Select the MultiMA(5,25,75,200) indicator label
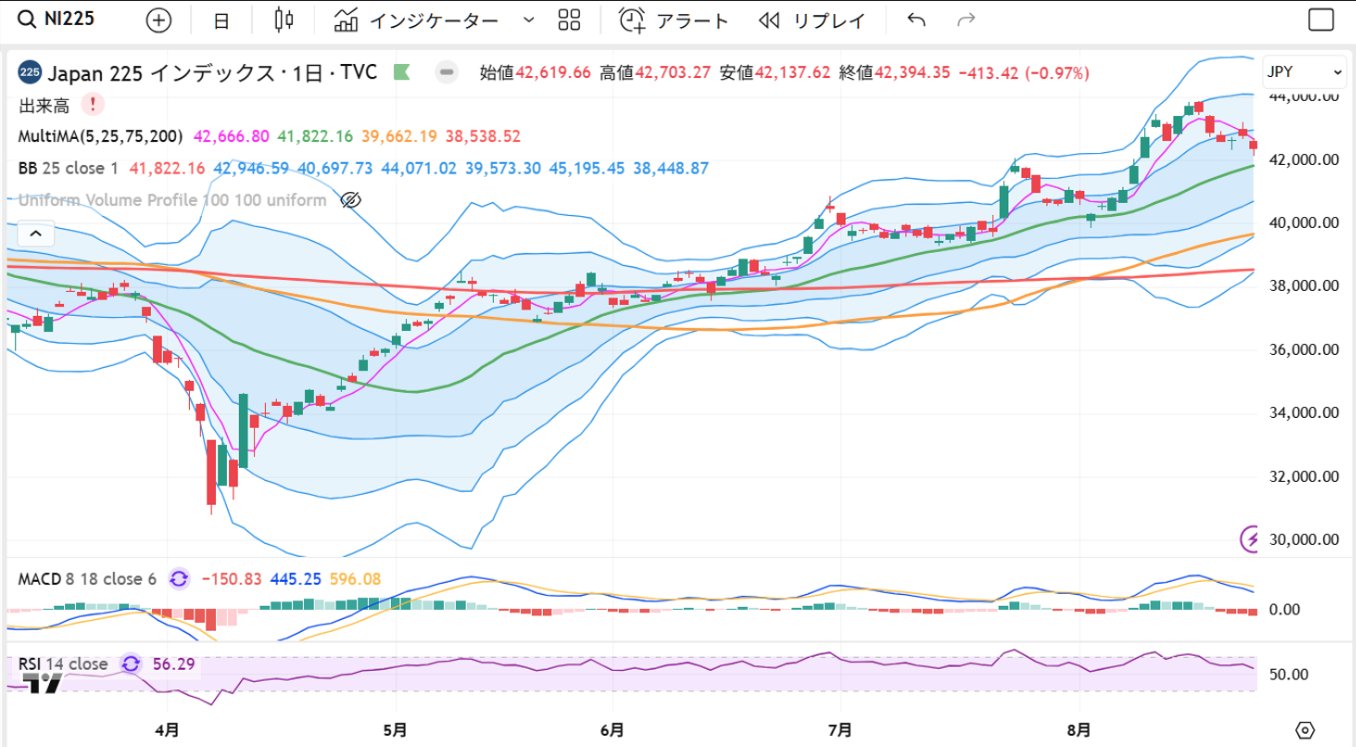 click(x=101, y=136)
